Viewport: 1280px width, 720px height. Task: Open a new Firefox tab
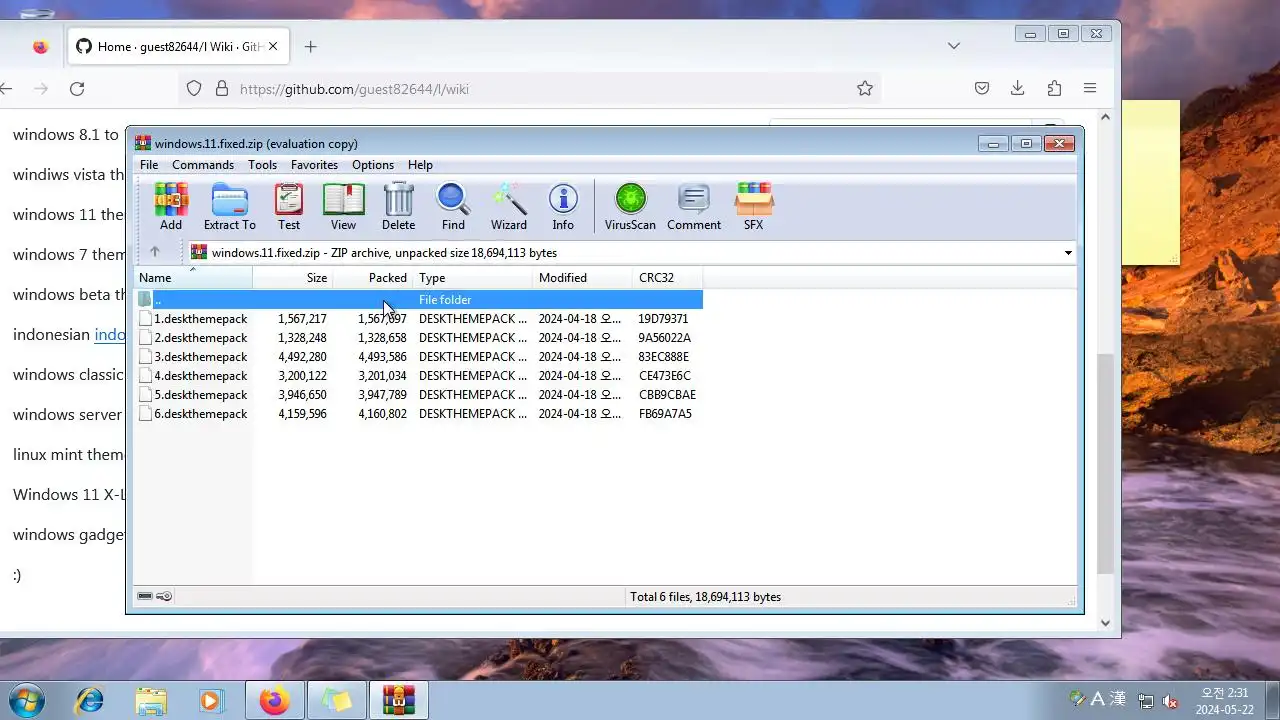[310, 47]
